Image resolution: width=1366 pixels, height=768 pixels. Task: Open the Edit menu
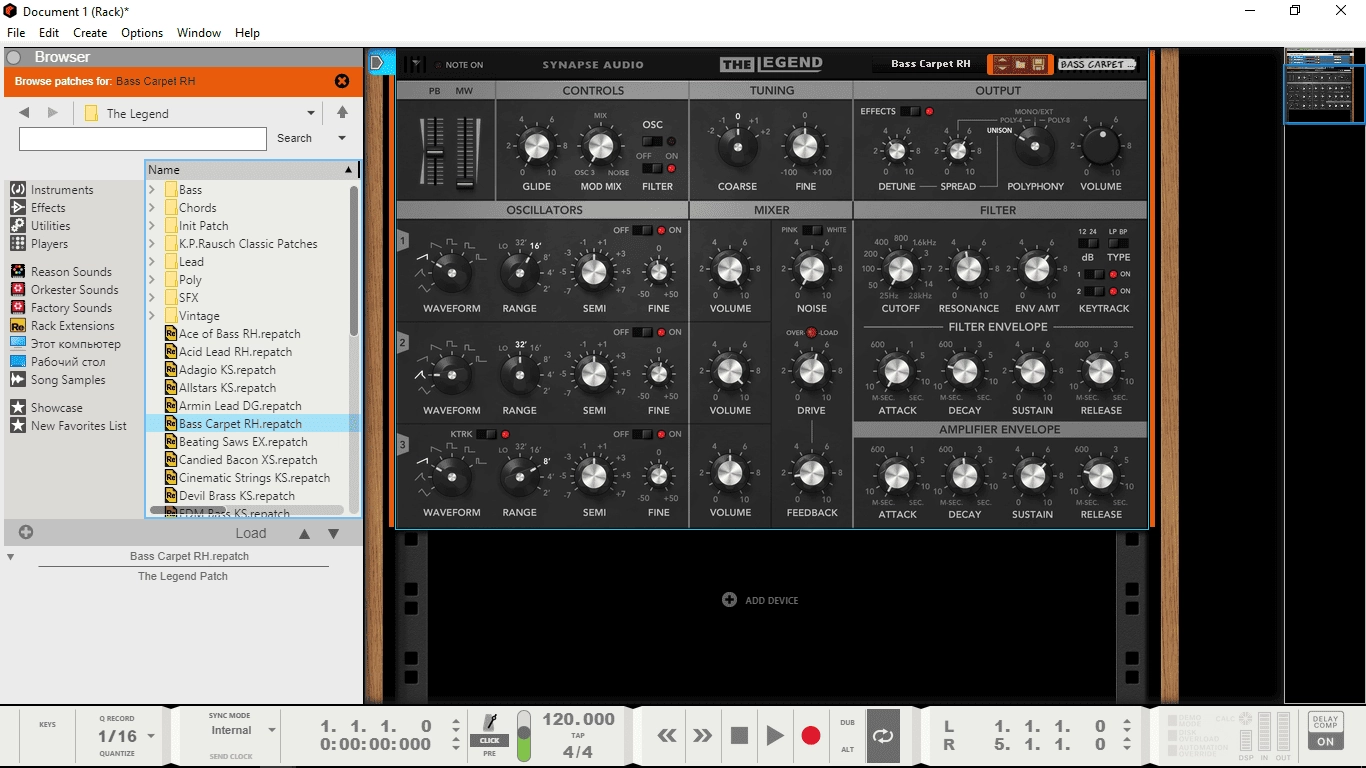tap(49, 33)
